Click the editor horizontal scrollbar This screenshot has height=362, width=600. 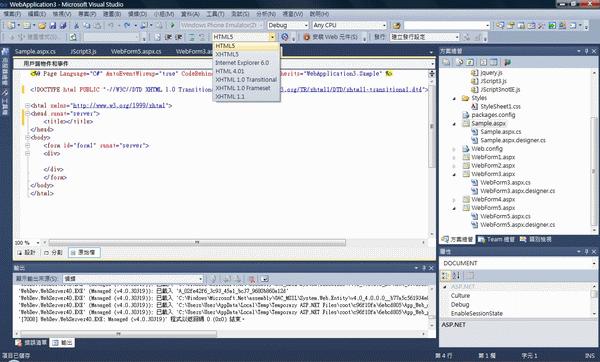click(x=197, y=243)
